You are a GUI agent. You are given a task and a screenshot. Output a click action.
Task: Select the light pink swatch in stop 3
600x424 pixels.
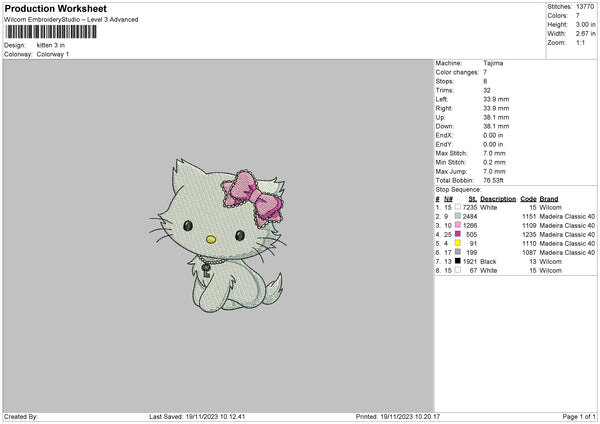(457, 225)
